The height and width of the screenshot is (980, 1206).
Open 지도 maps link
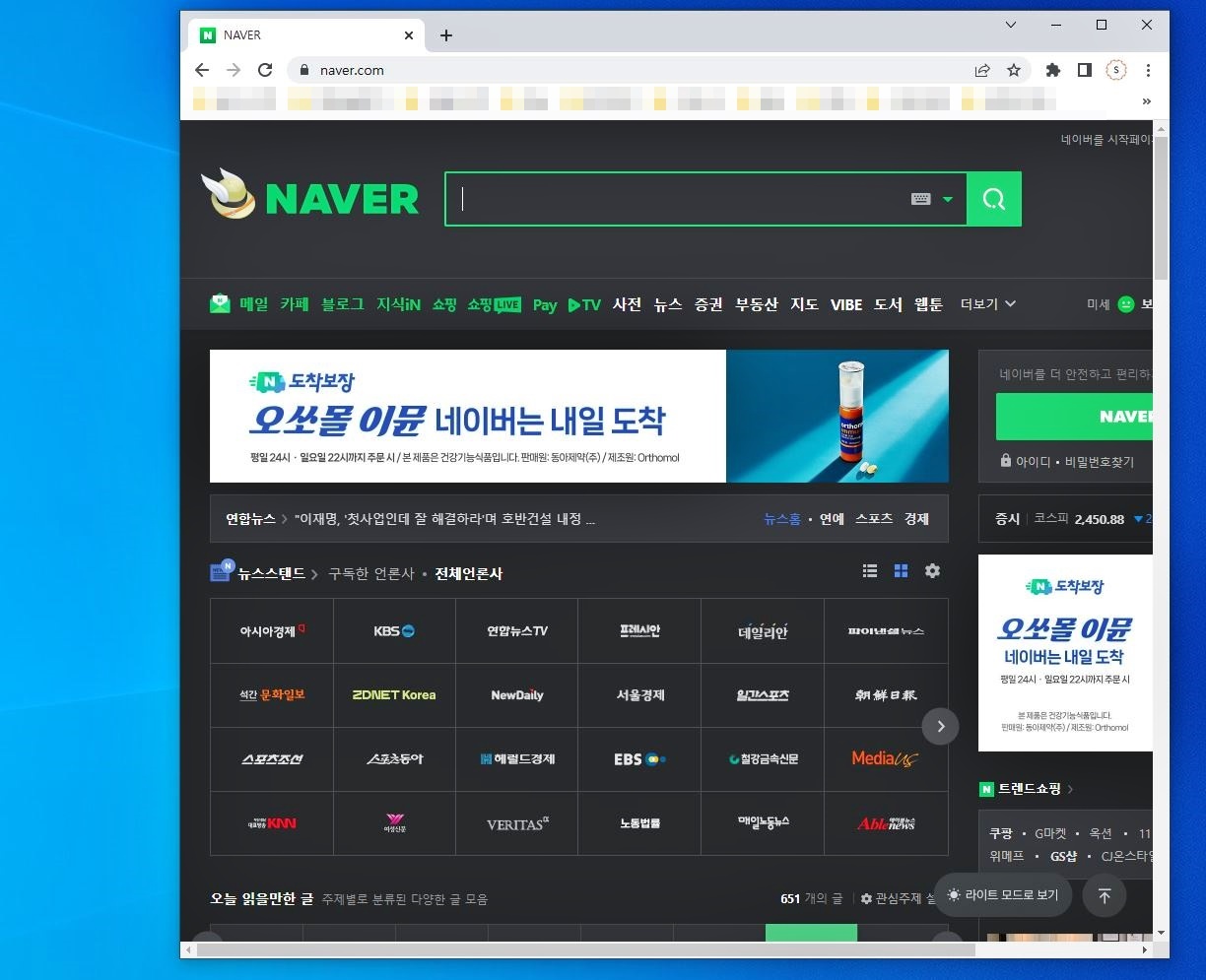click(x=804, y=304)
